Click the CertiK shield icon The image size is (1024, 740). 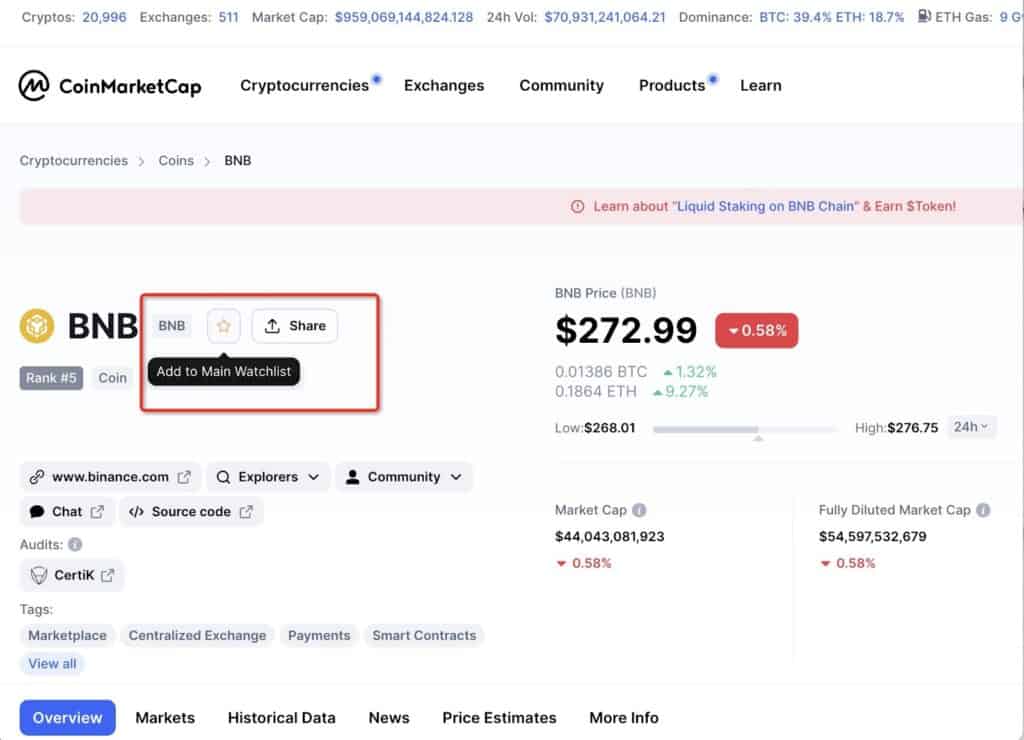(x=39, y=575)
